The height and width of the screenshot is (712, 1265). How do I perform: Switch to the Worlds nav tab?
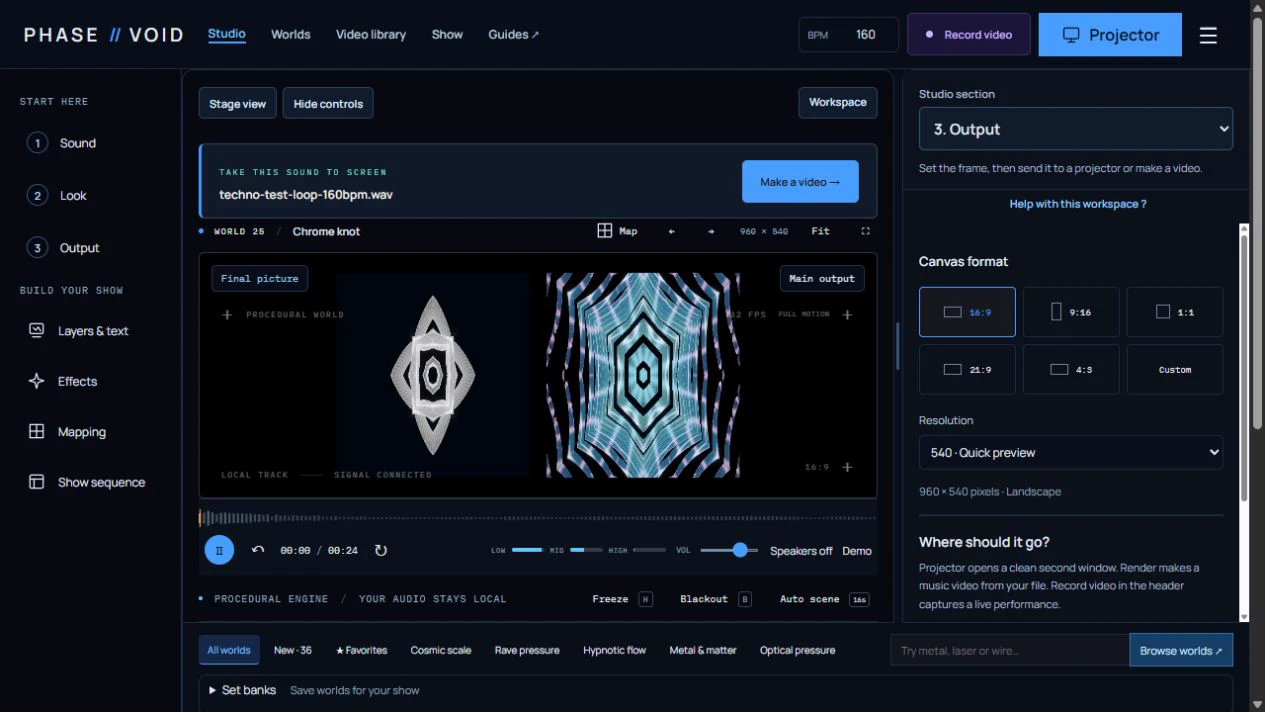(x=290, y=34)
